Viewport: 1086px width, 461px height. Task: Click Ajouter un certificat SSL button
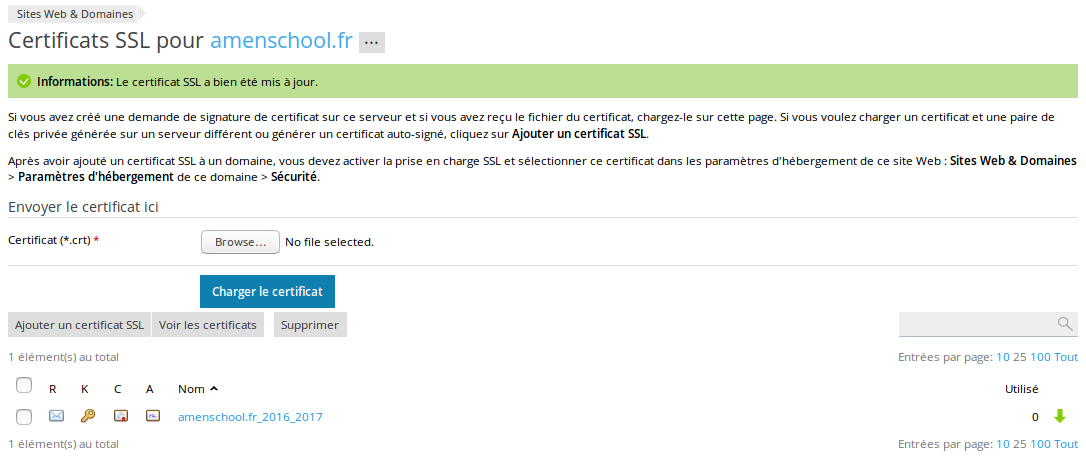point(80,325)
